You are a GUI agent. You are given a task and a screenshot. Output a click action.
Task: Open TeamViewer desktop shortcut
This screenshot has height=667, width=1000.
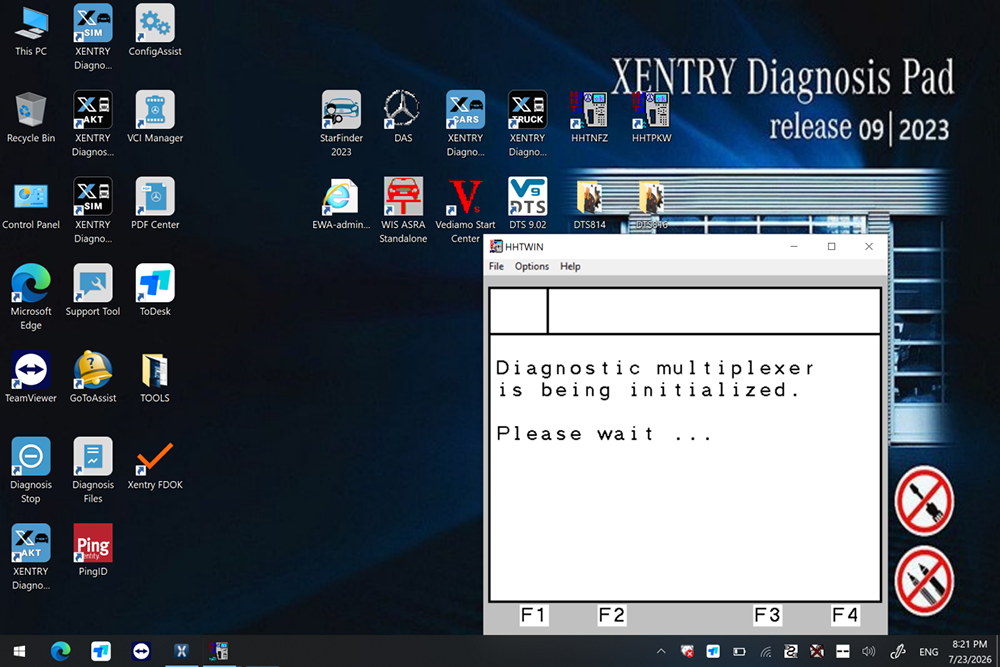click(31, 377)
